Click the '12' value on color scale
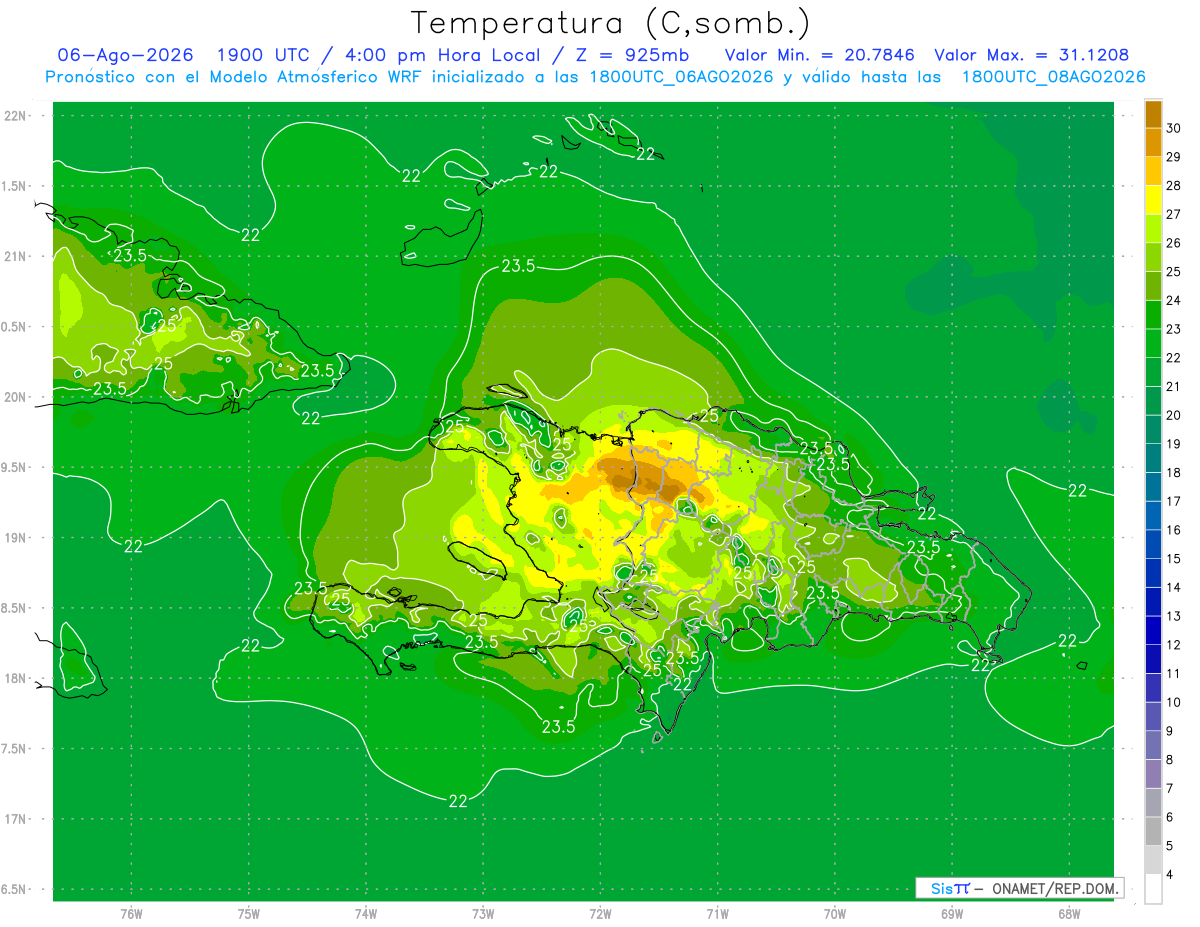Viewport: 1200px width, 927px height. point(1174,645)
